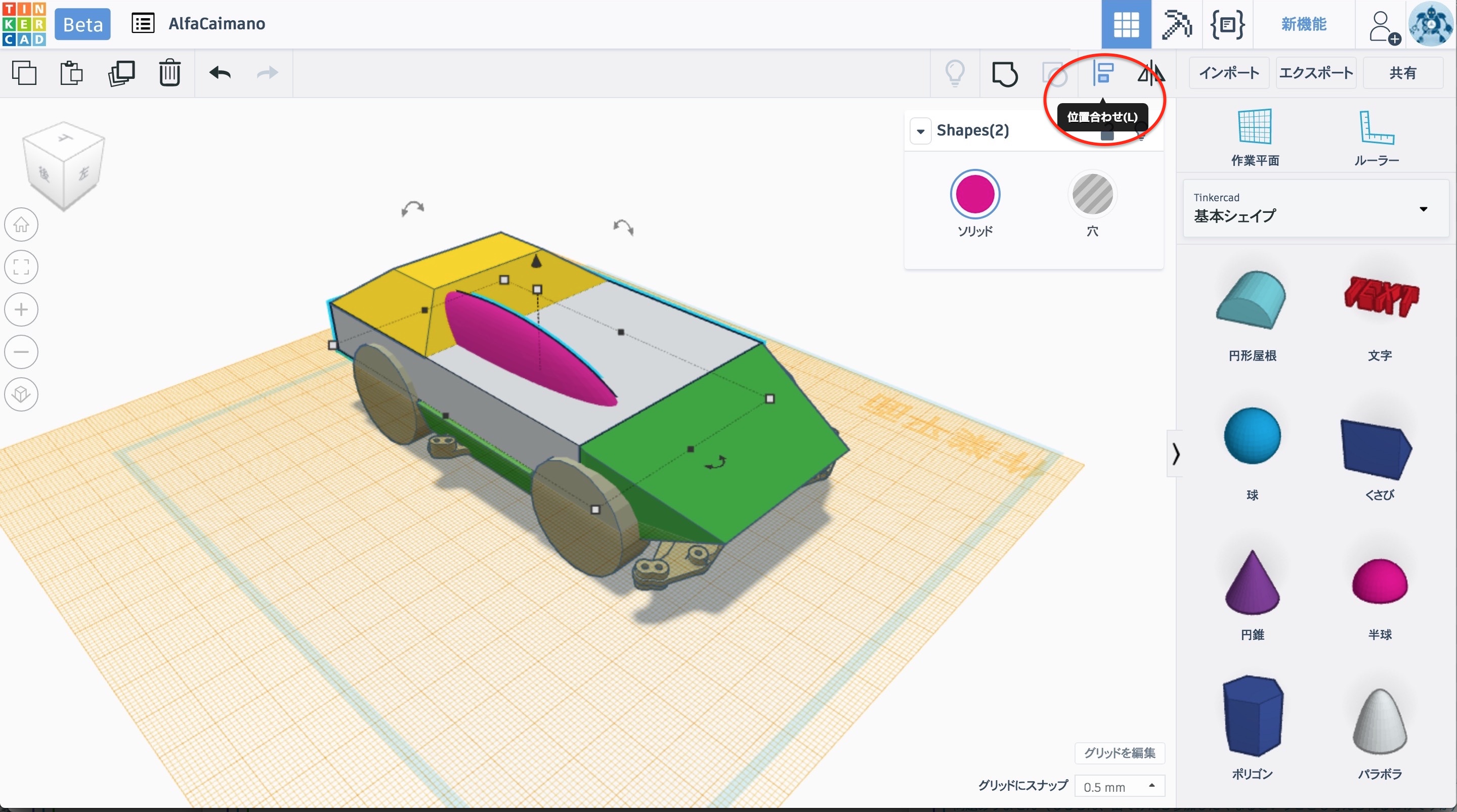Click the Duplicate and repeat icon
The height and width of the screenshot is (812, 1457).
coord(121,73)
